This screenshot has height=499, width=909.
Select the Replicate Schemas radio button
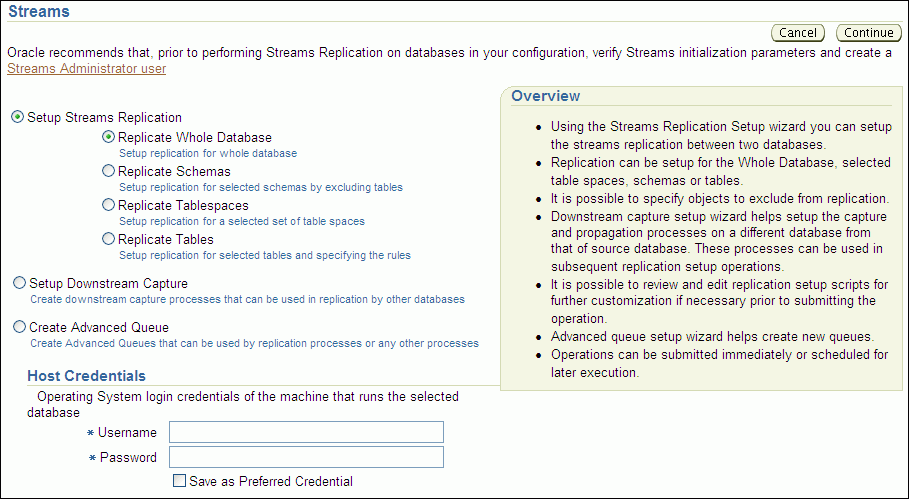tap(109, 171)
